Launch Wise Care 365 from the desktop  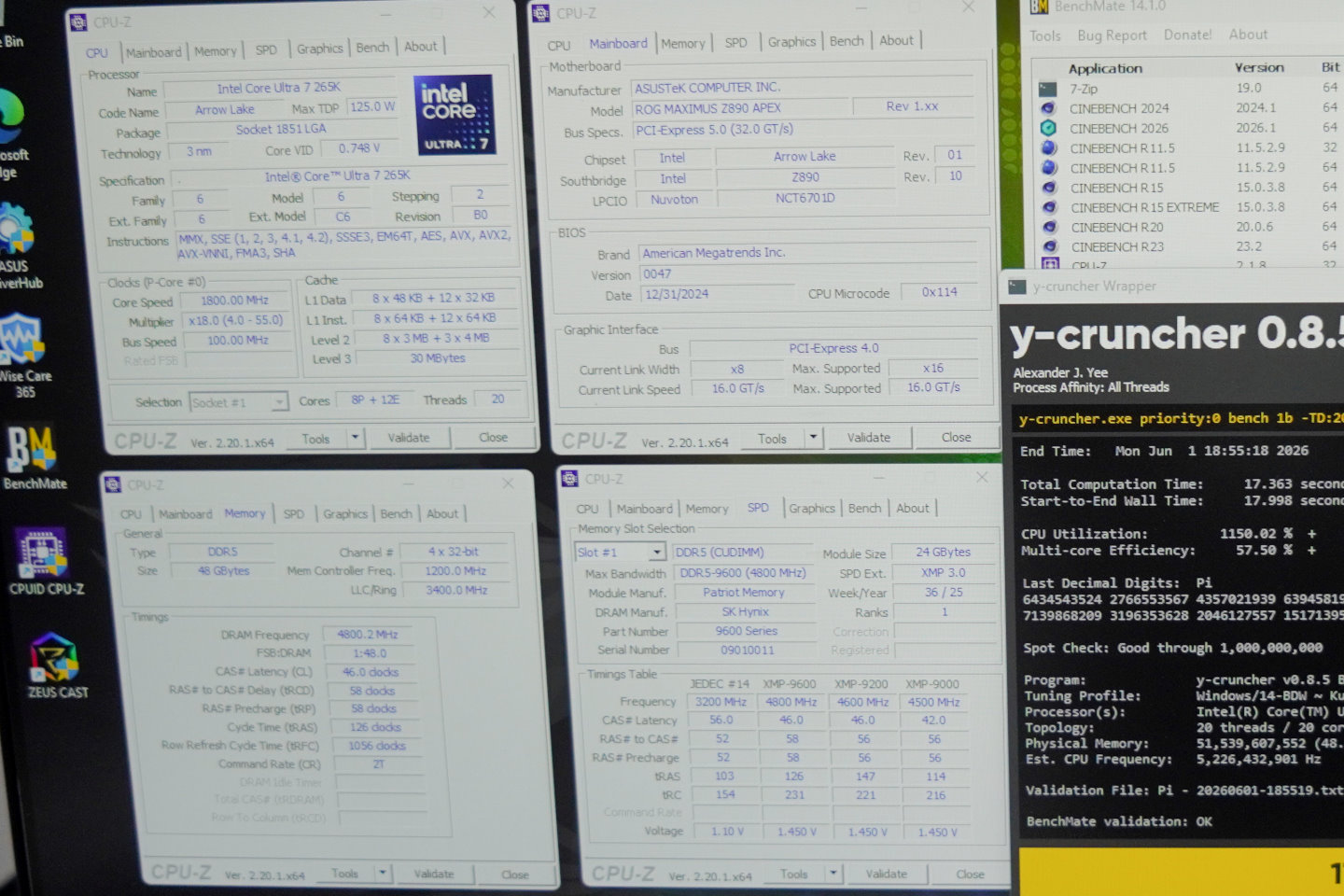[21, 338]
